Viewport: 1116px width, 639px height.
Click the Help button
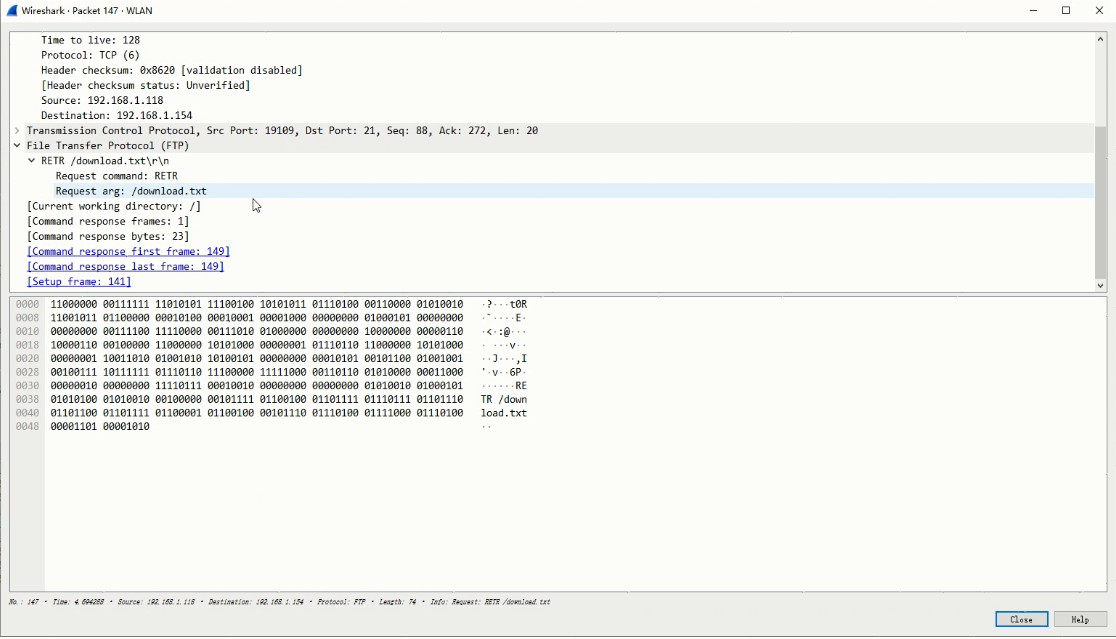pos(1080,619)
